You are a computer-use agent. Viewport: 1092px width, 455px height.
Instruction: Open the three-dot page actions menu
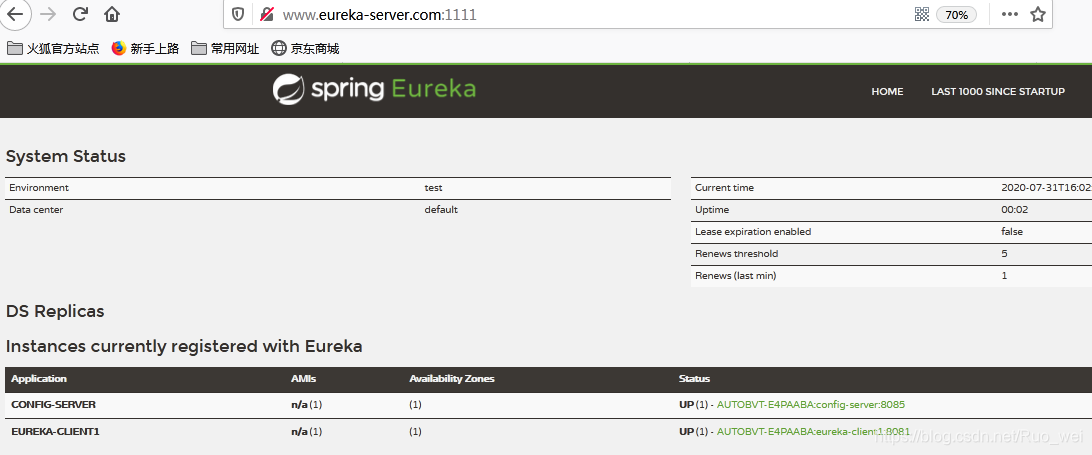point(1010,14)
